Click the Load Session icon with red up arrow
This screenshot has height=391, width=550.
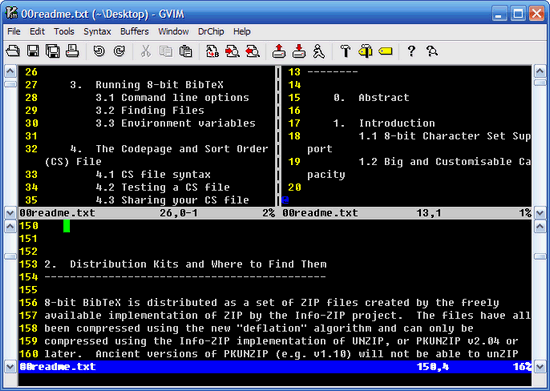tap(279, 52)
